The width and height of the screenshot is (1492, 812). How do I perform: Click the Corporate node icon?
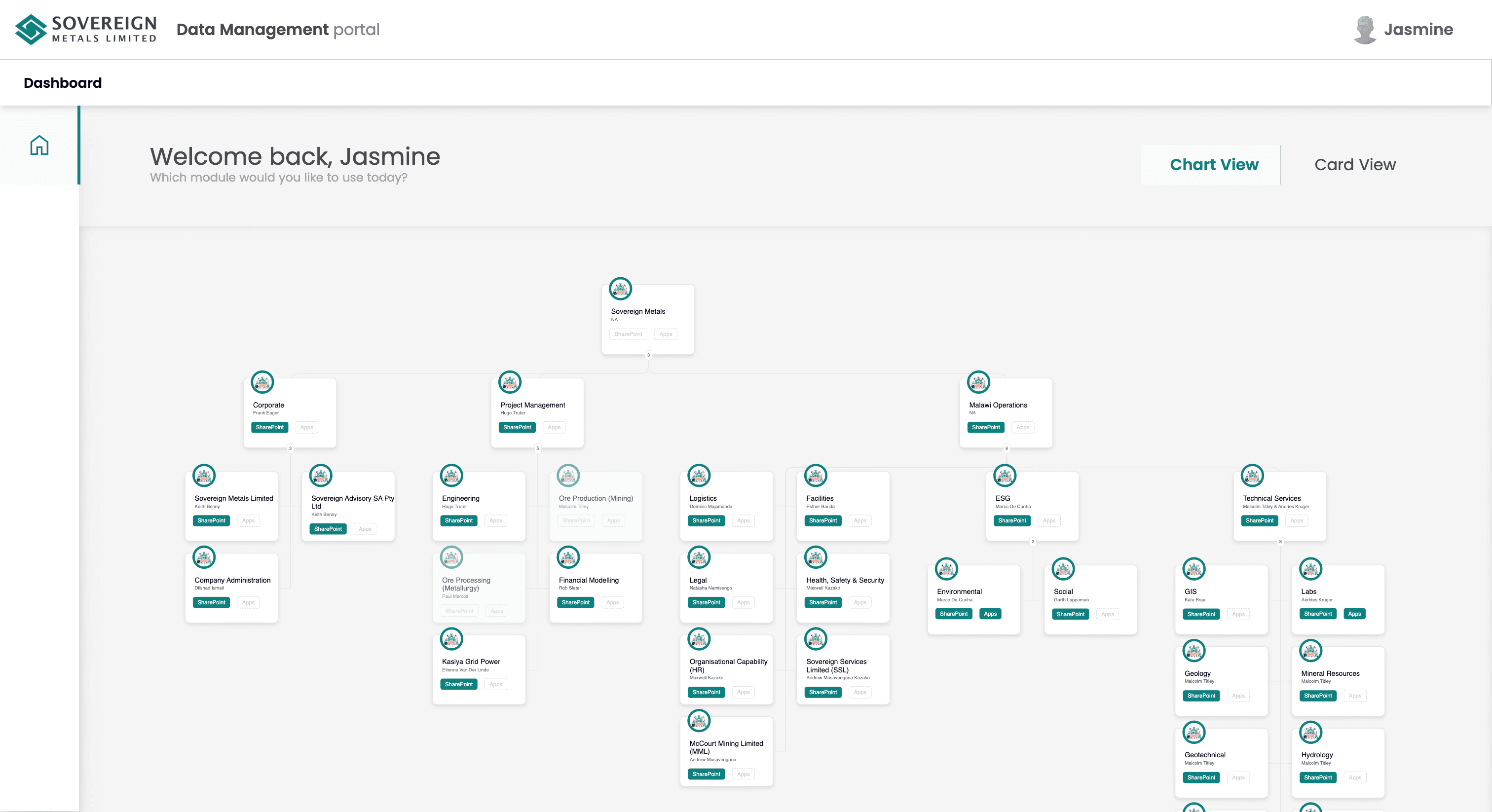[262, 382]
